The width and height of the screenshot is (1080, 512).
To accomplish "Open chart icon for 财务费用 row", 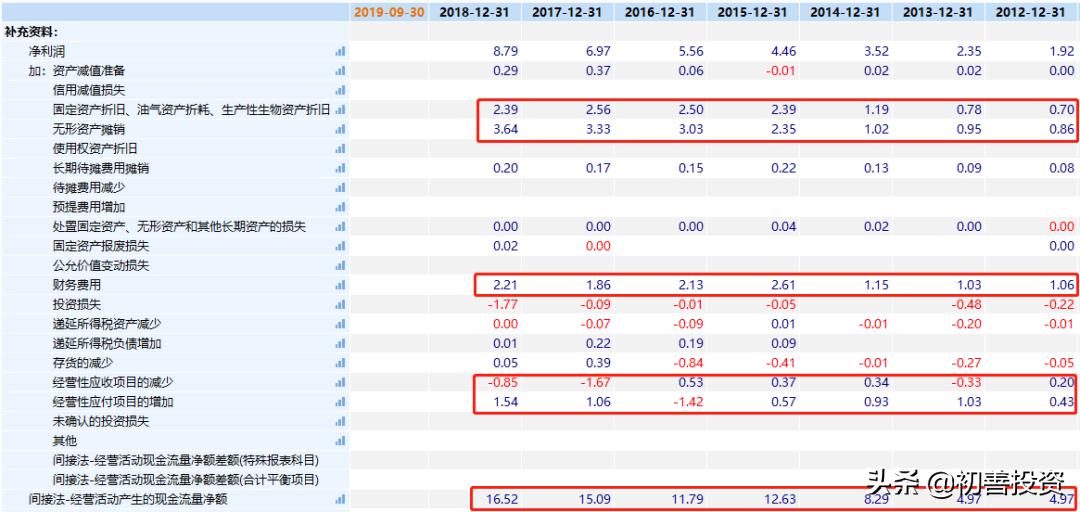I will click(x=340, y=285).
